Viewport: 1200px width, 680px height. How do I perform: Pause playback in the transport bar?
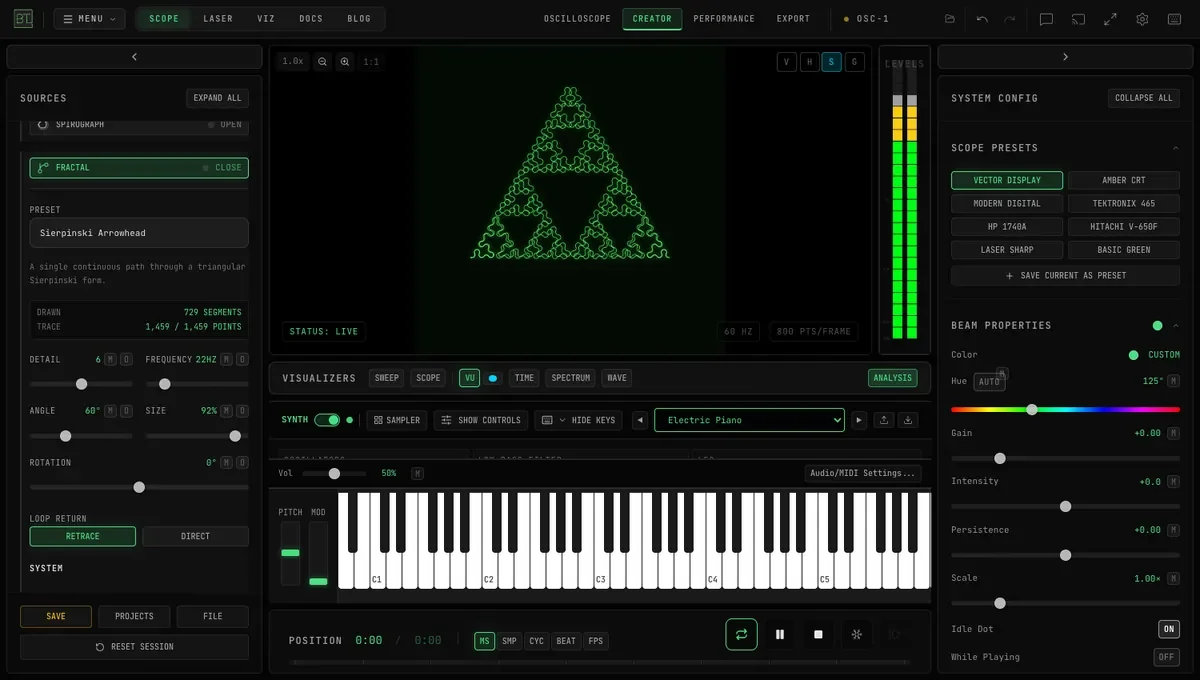[x=780, y=634]
